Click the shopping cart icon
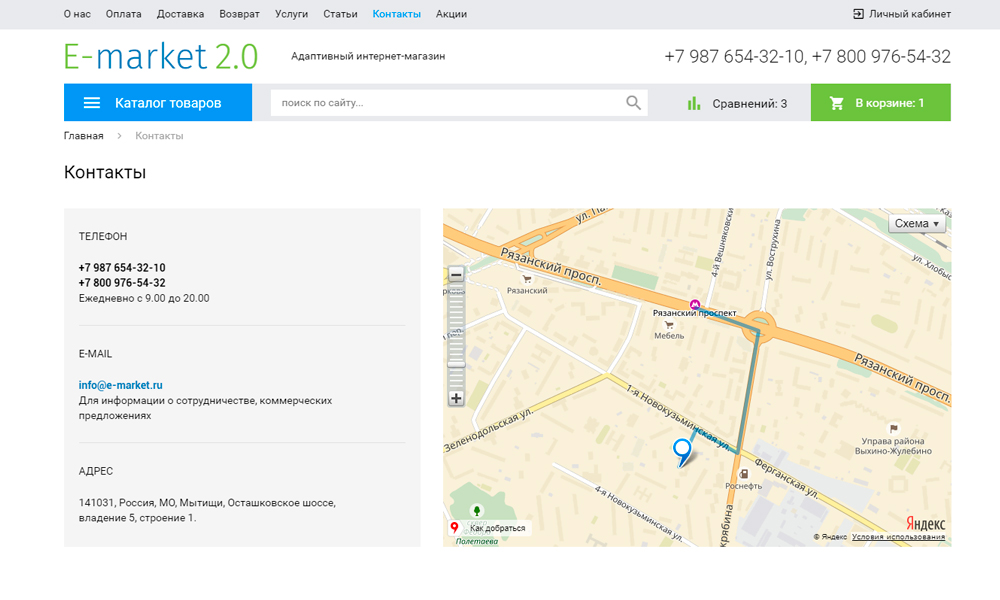The image size is (1000, 600). 836,103
